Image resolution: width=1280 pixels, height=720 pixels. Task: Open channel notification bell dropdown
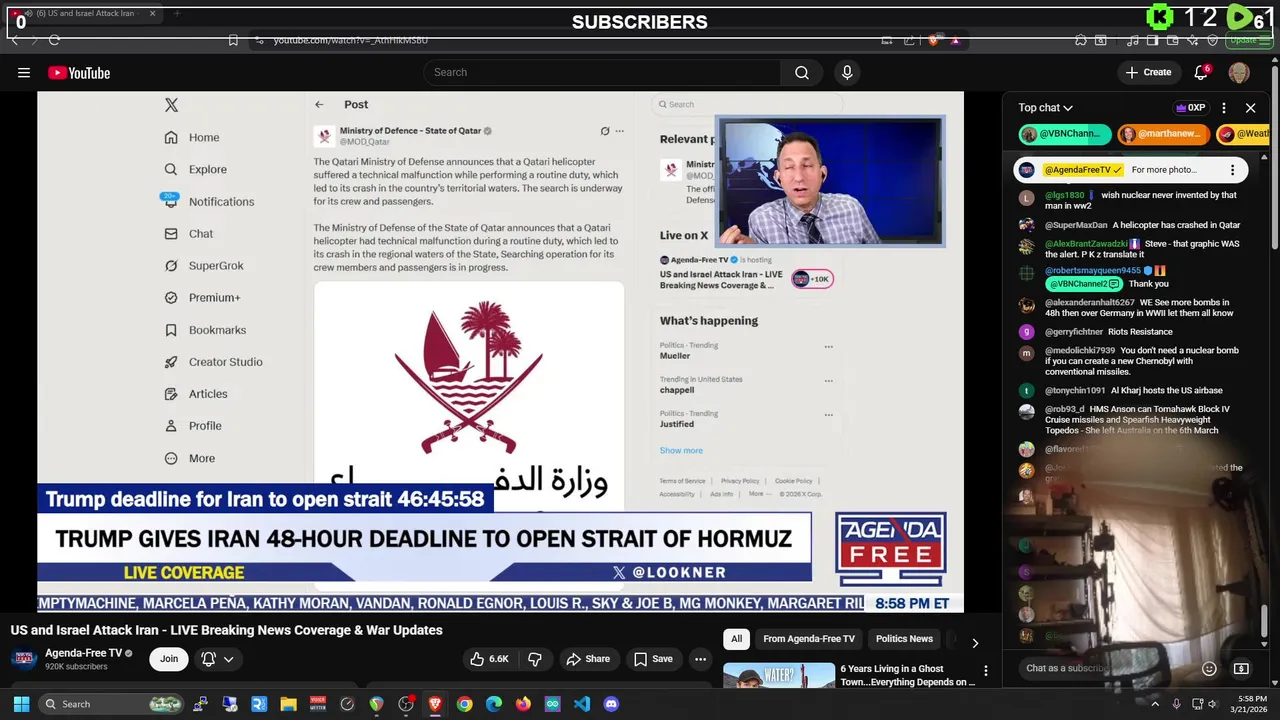tap(217, 659)
